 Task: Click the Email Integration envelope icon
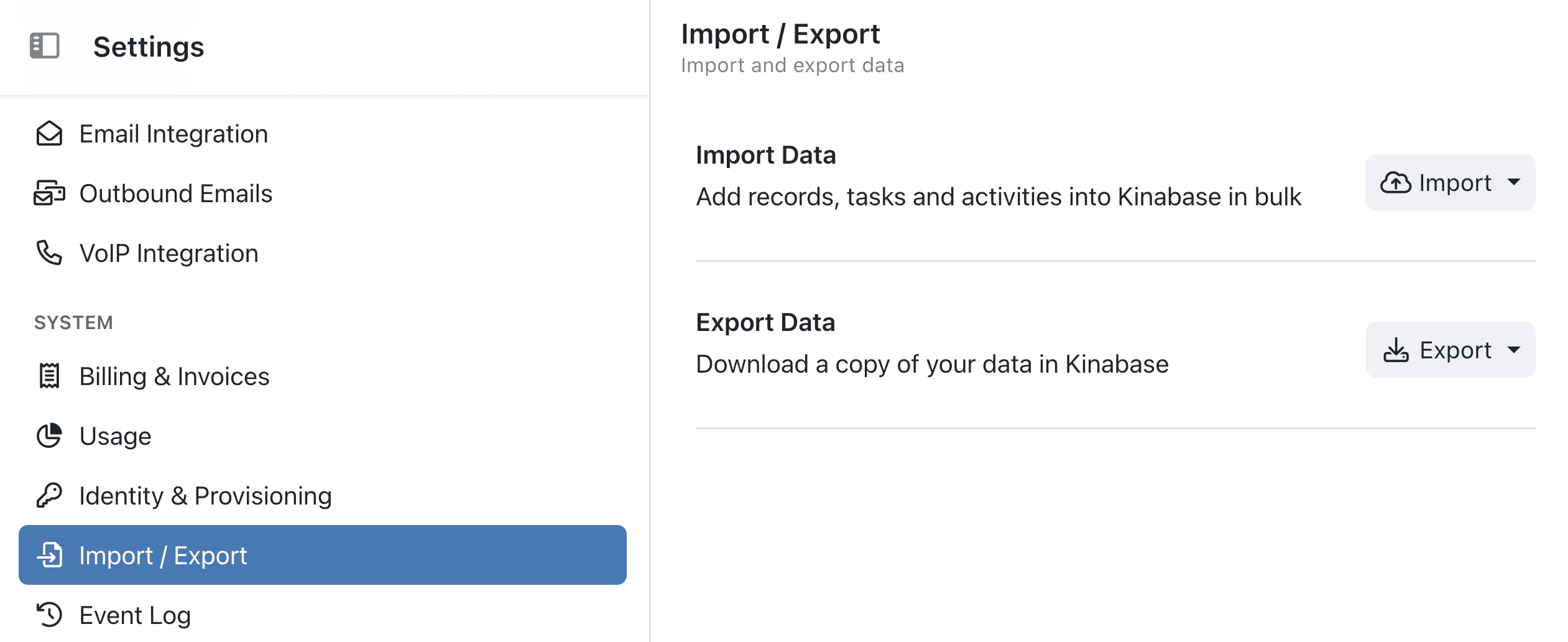[49, 134]
